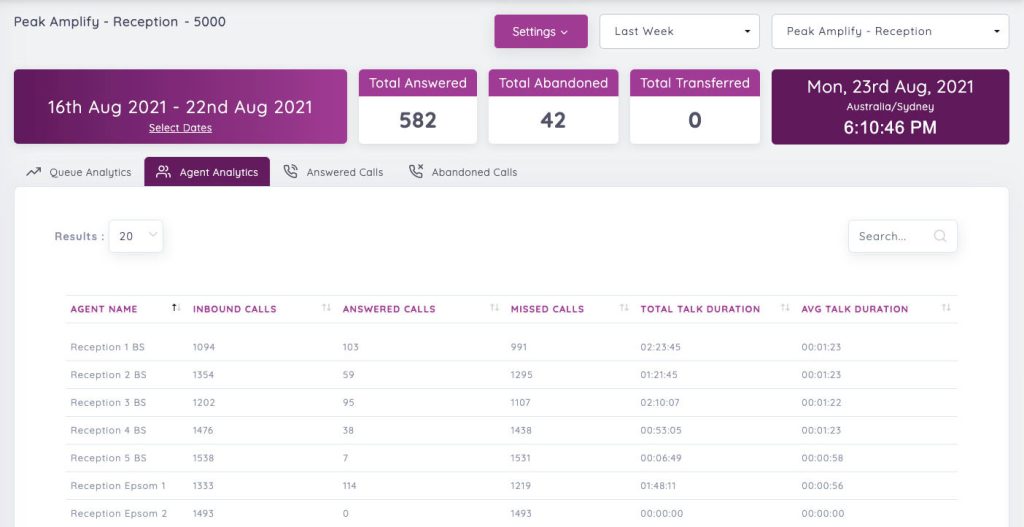Open the Abandoned Calls tab
1024x527 pixels.
pos(474,173)
